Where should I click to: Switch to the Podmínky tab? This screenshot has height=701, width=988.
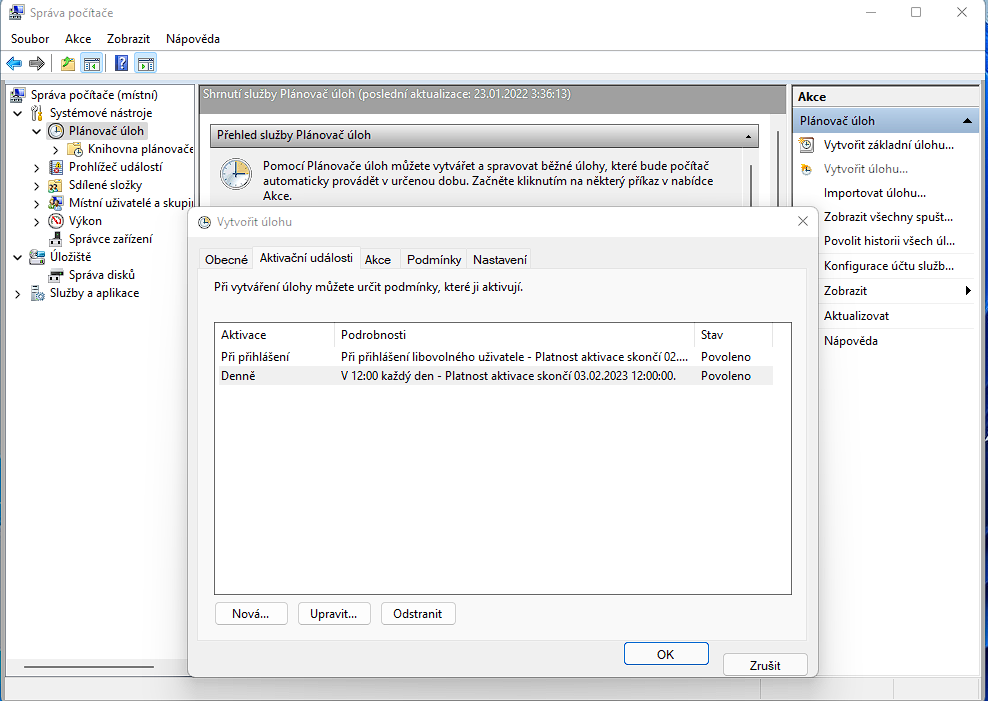coord(433,259)
